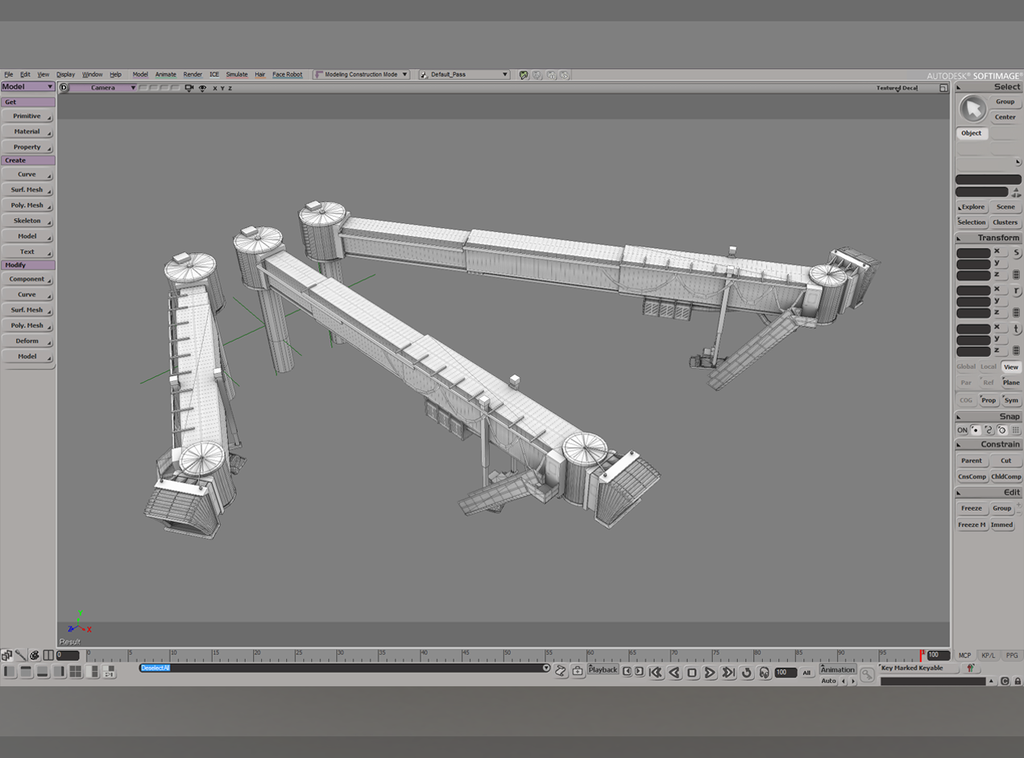This screenshot has height=758, width=1024.
Task: Click the Primitive button under Get
Action: coord(25,116)
